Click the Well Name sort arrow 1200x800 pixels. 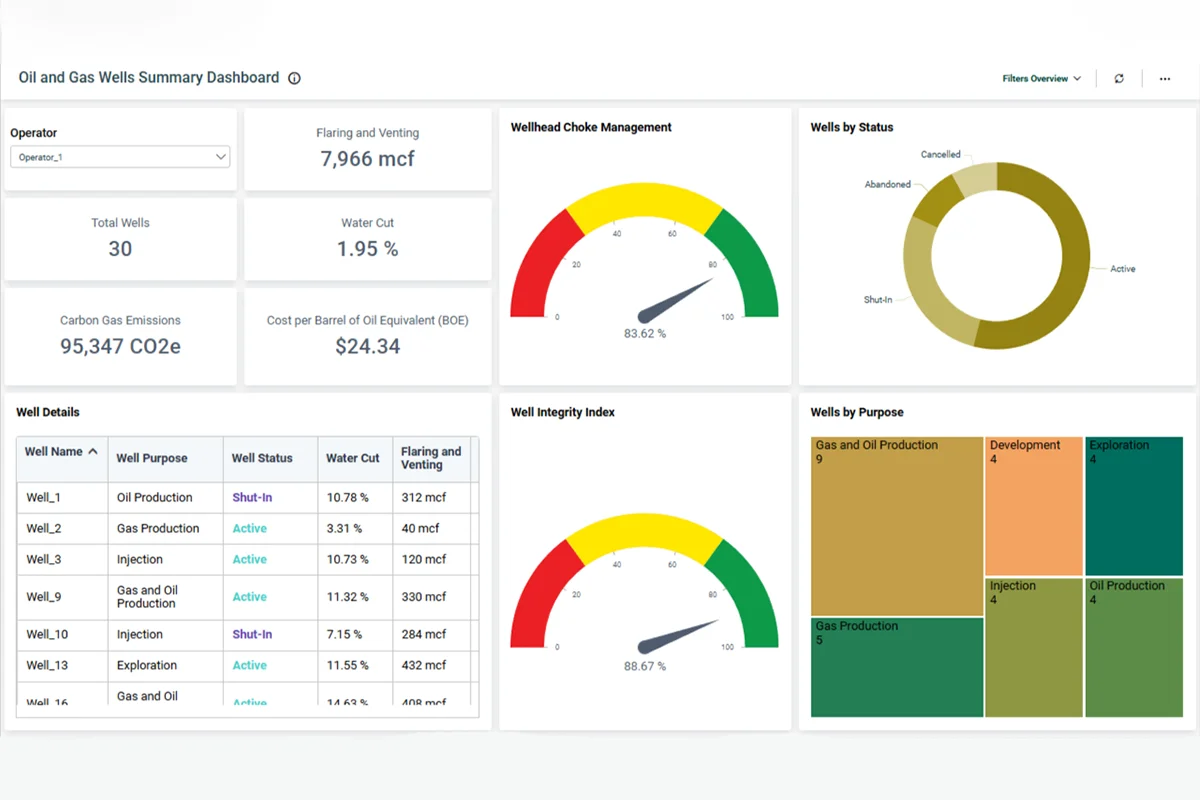94,451
